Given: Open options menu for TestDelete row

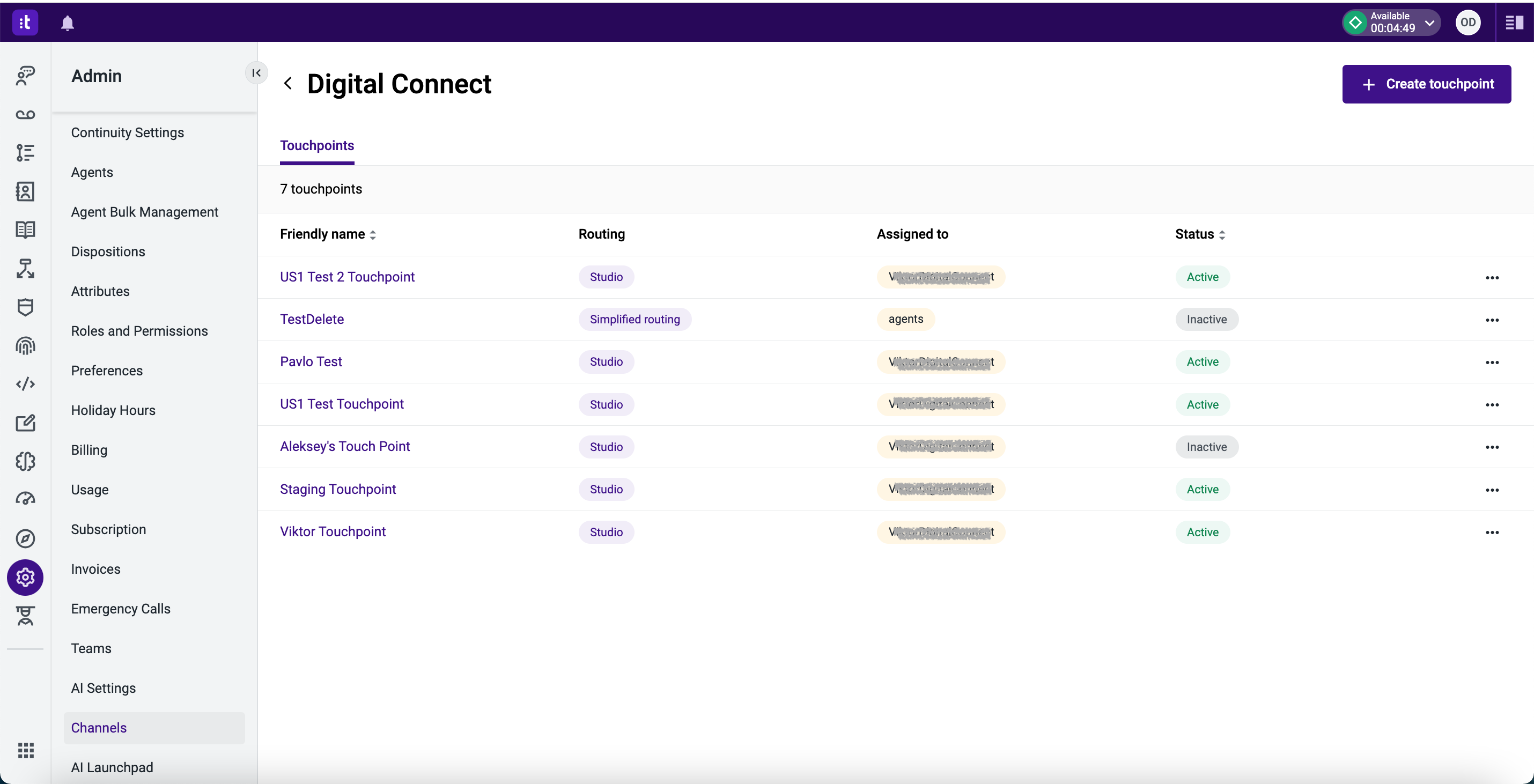Looking at the screenshot, I should pos(1492,320).
